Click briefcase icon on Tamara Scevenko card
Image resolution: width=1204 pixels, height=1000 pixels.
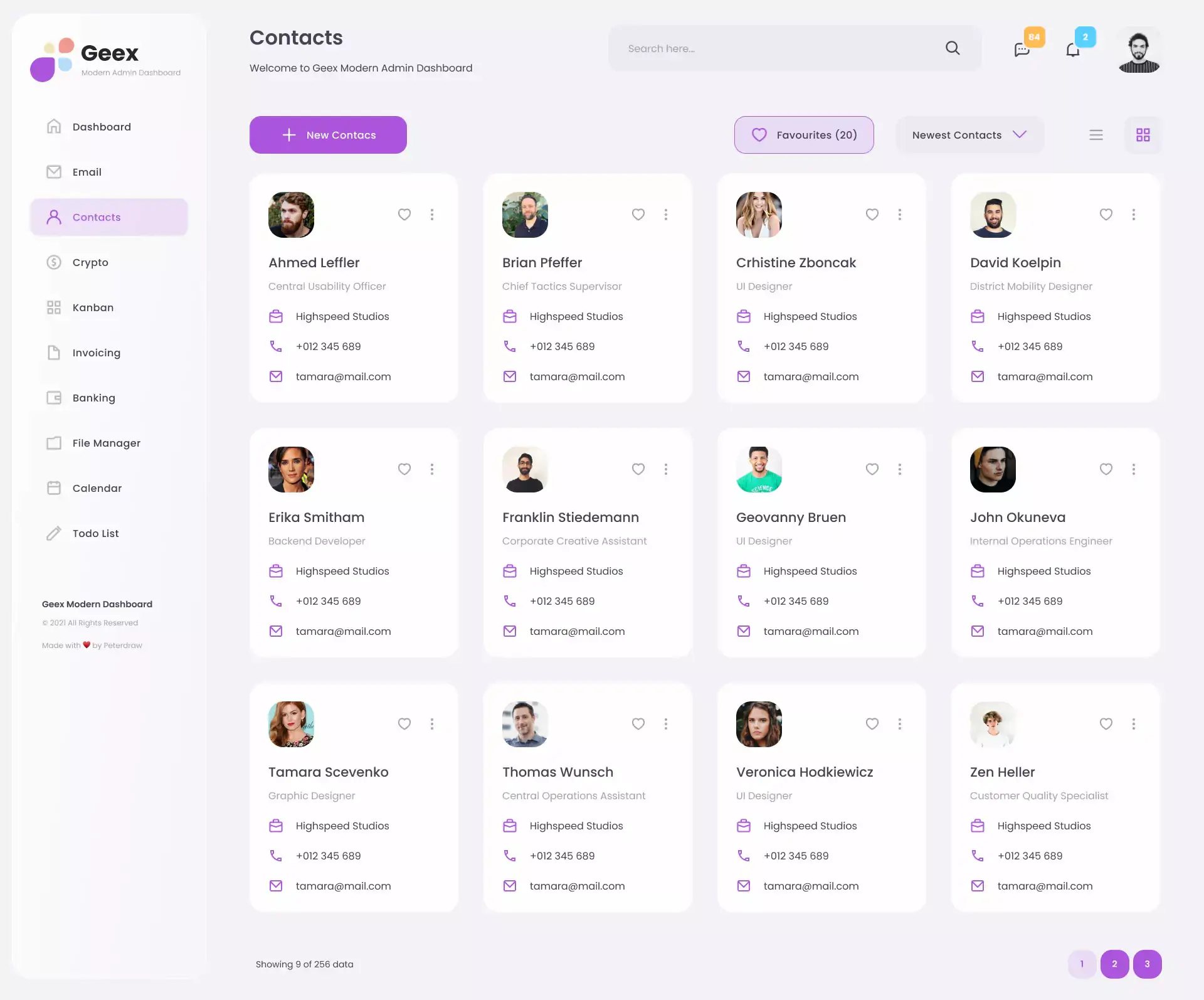pyautogui.click(x=276, y=826)
